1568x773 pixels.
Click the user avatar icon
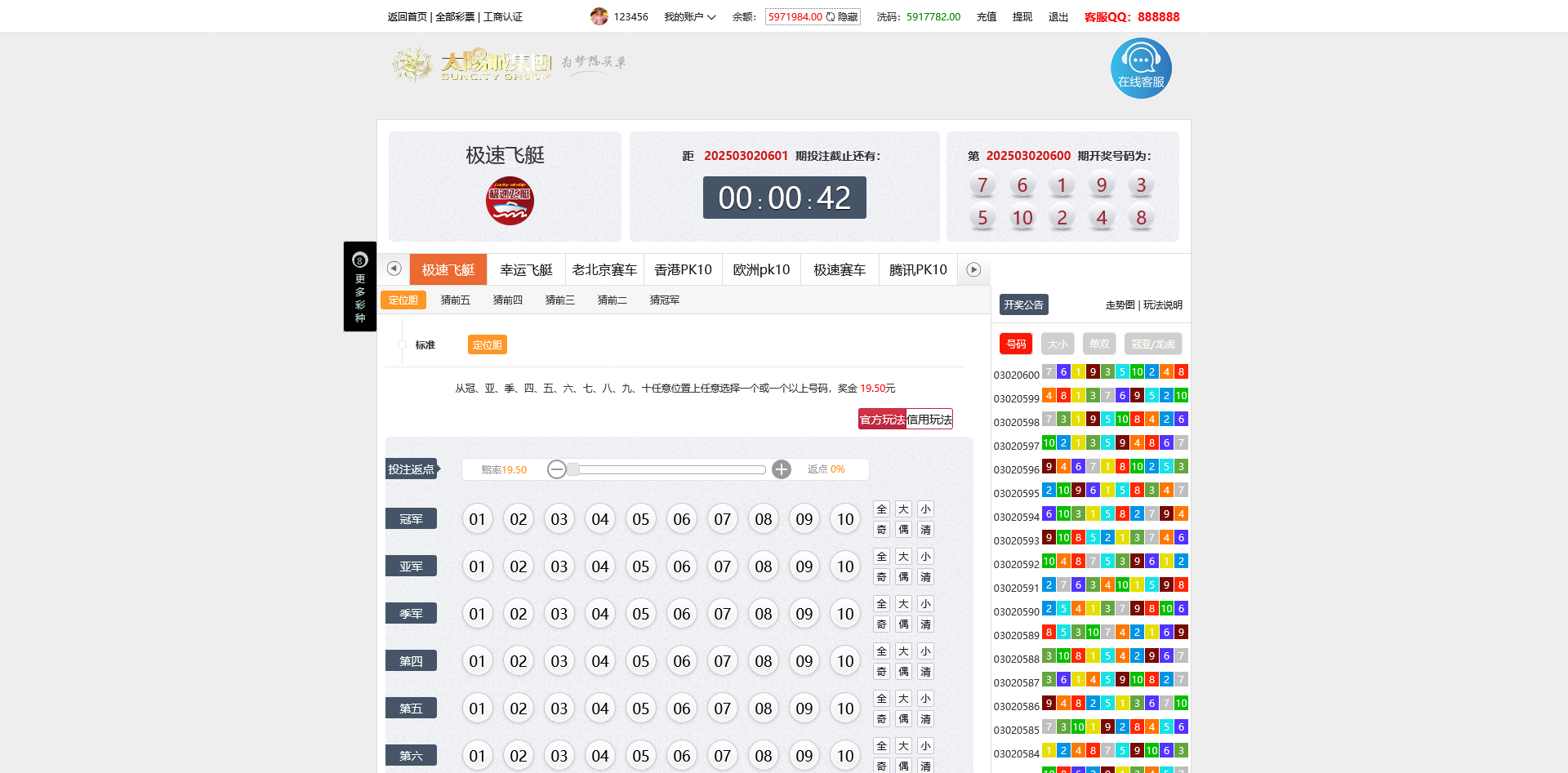pos(599,16)
